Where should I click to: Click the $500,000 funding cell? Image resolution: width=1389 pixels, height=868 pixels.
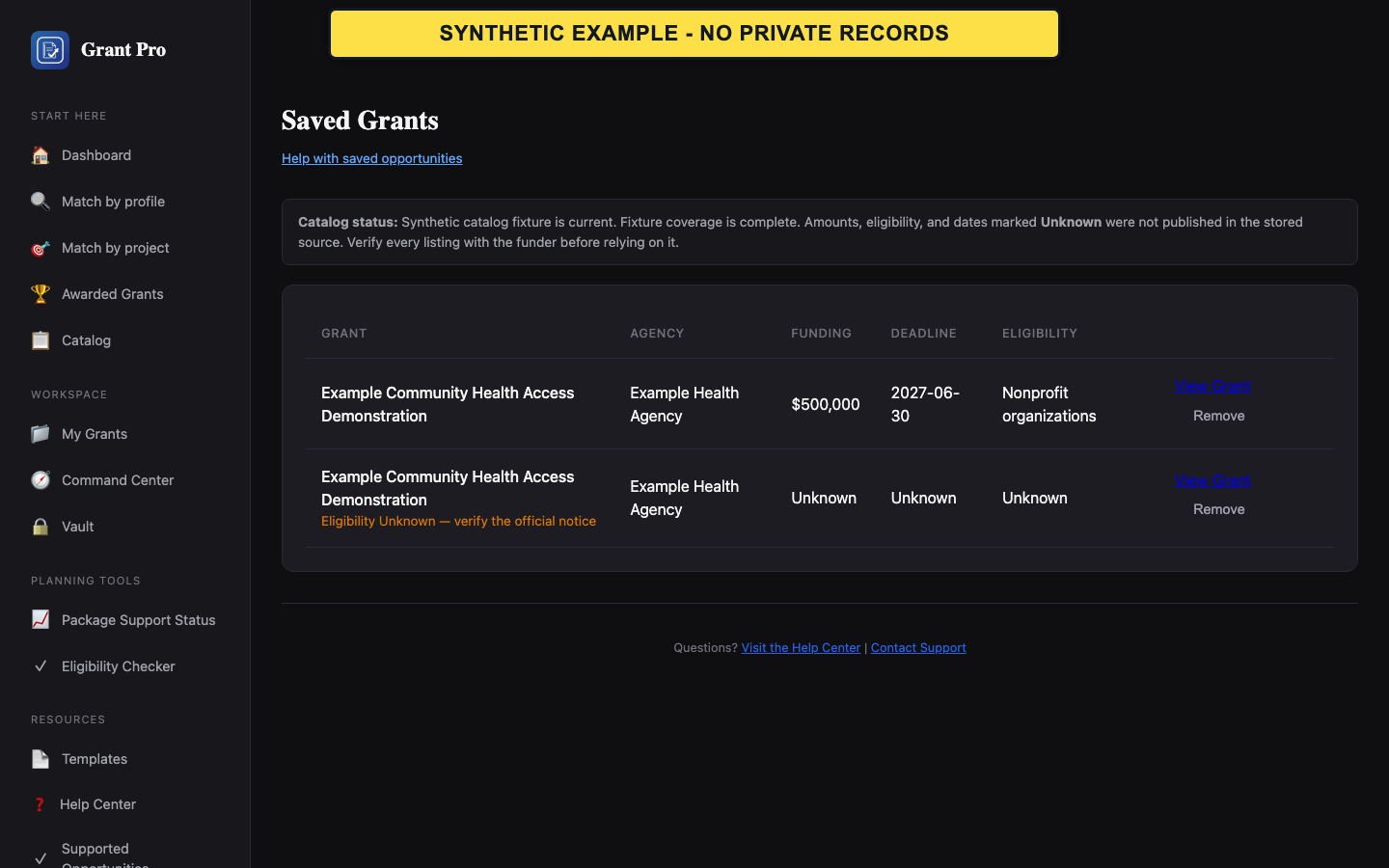coord(826,404)
